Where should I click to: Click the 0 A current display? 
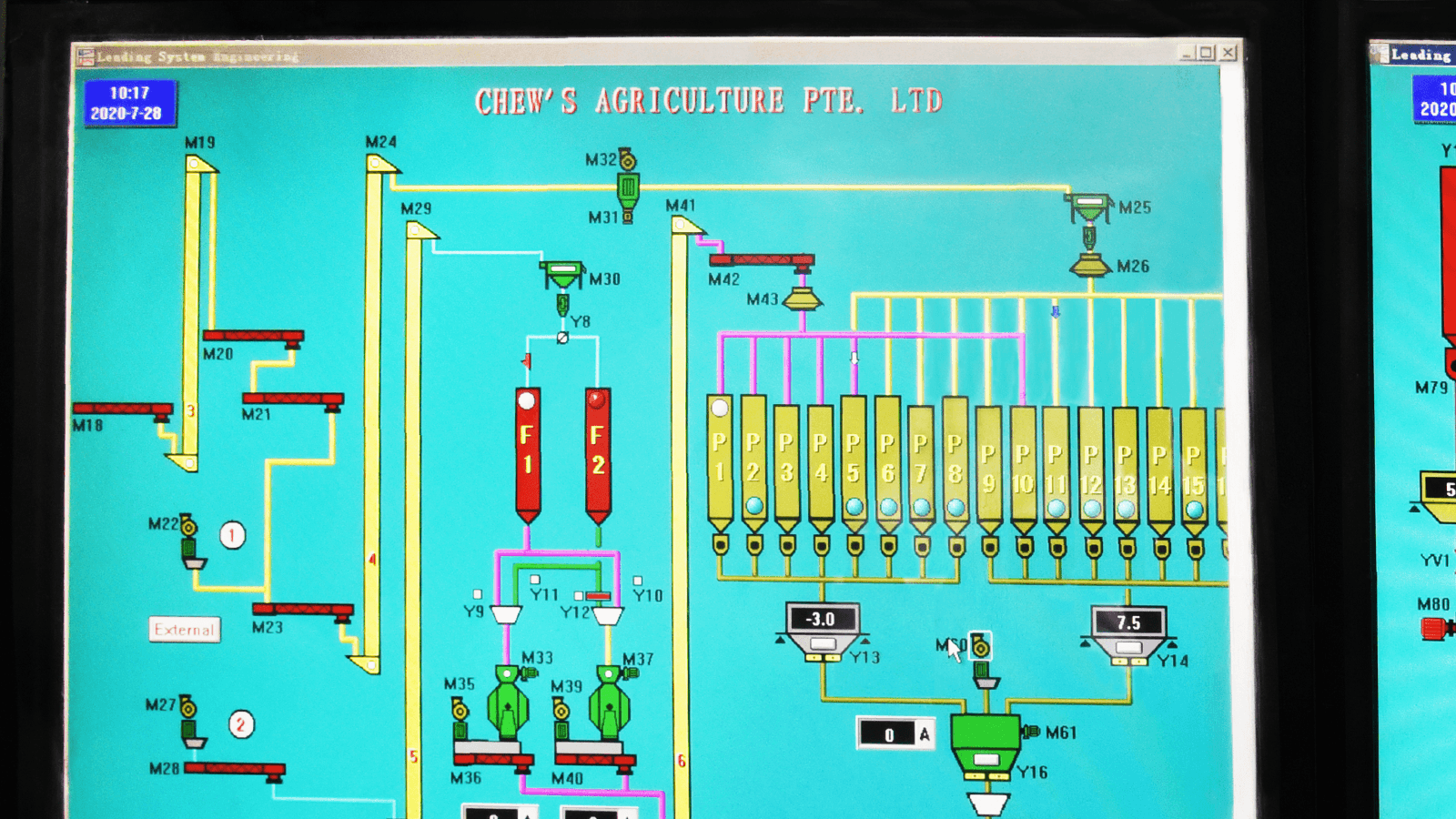(x=896, y=733)
